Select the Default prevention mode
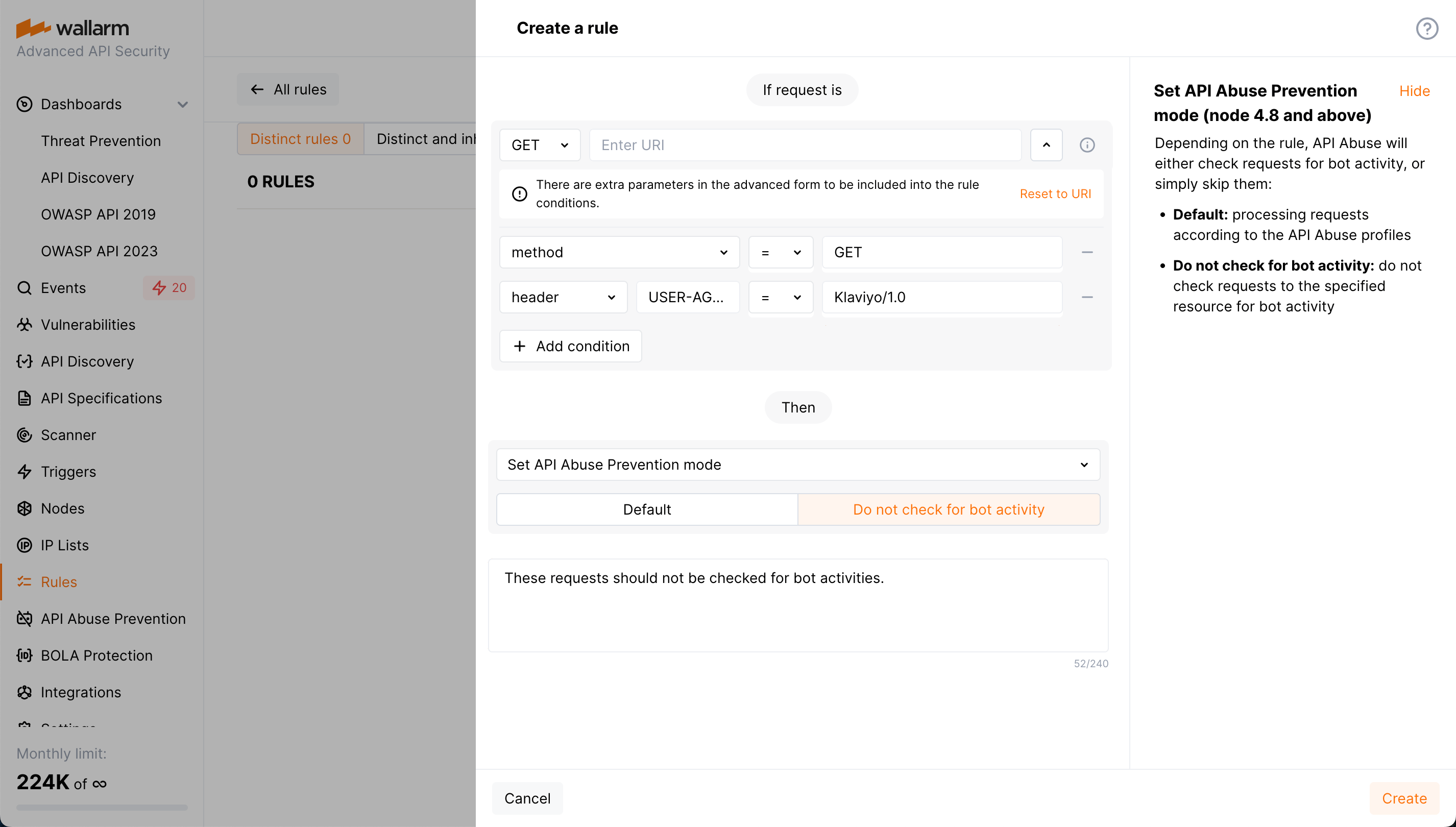 [x=646, y=509]
